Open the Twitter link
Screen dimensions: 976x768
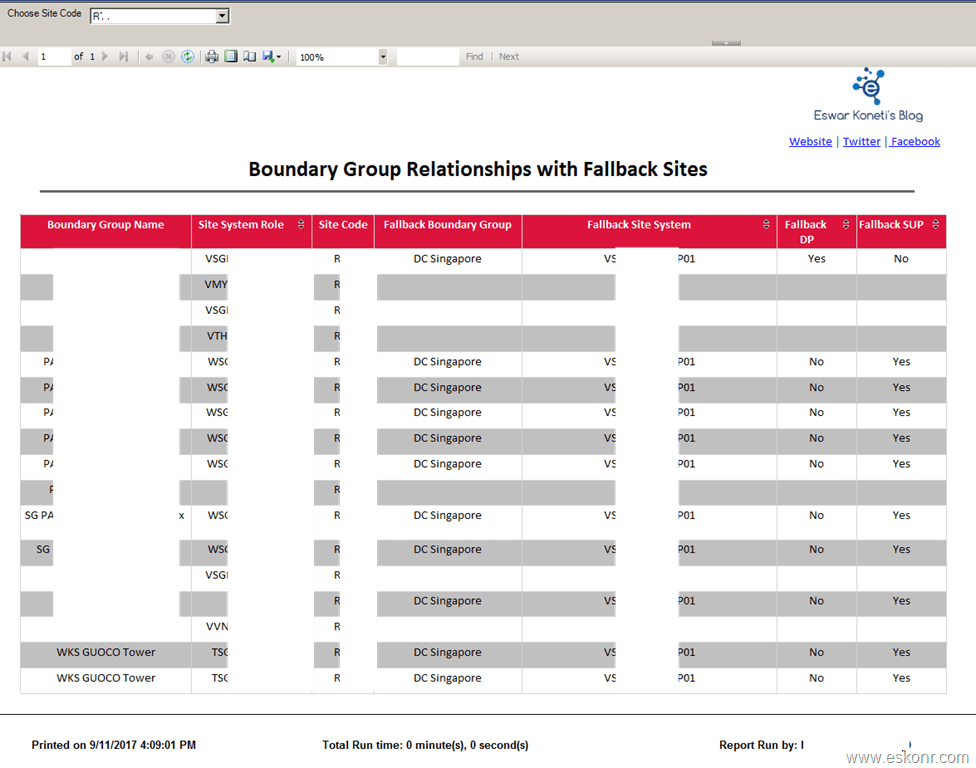click(x=861, y=141)
